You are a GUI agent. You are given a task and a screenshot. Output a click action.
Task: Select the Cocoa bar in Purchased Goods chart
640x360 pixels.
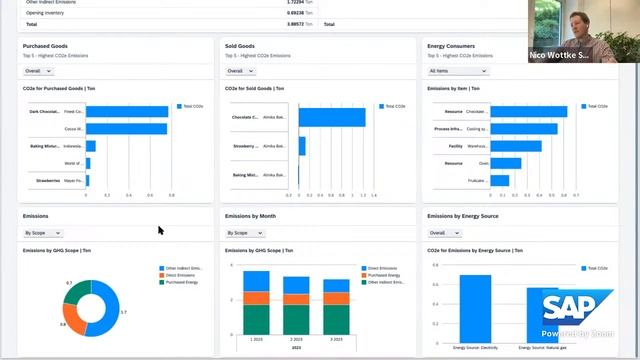click(127, 129)
